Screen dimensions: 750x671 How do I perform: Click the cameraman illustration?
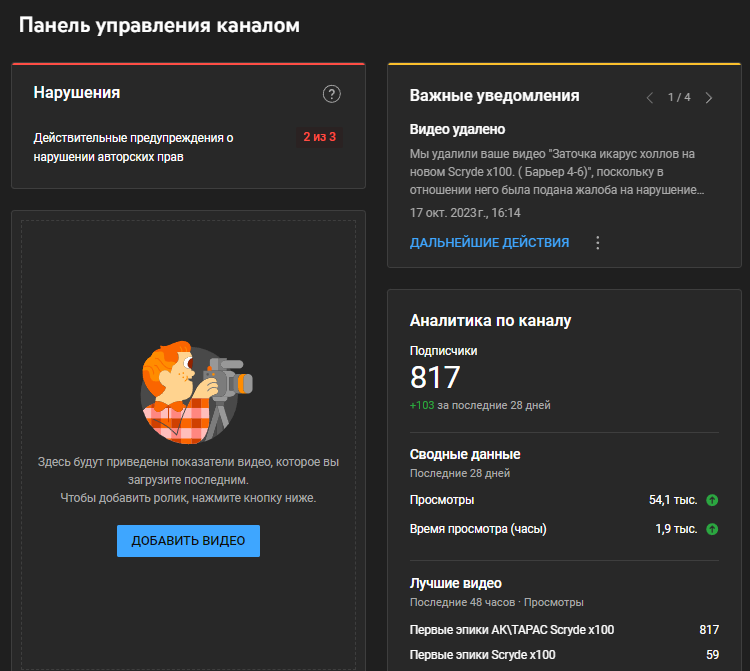point(197,392)
